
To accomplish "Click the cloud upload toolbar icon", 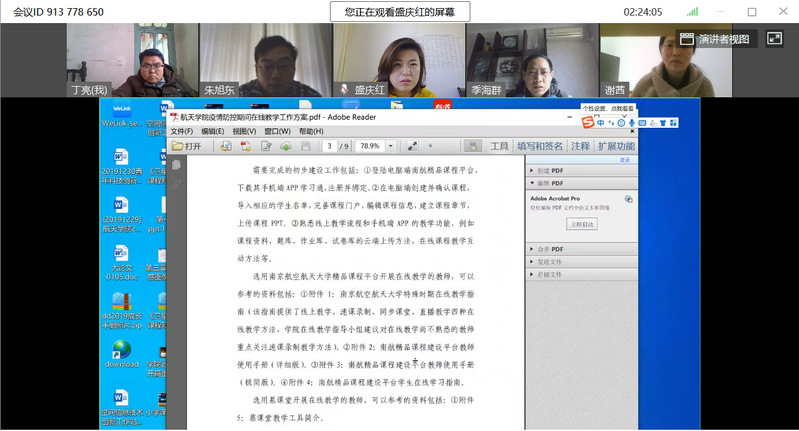I will pyautogui.click(x=285, y=146).
